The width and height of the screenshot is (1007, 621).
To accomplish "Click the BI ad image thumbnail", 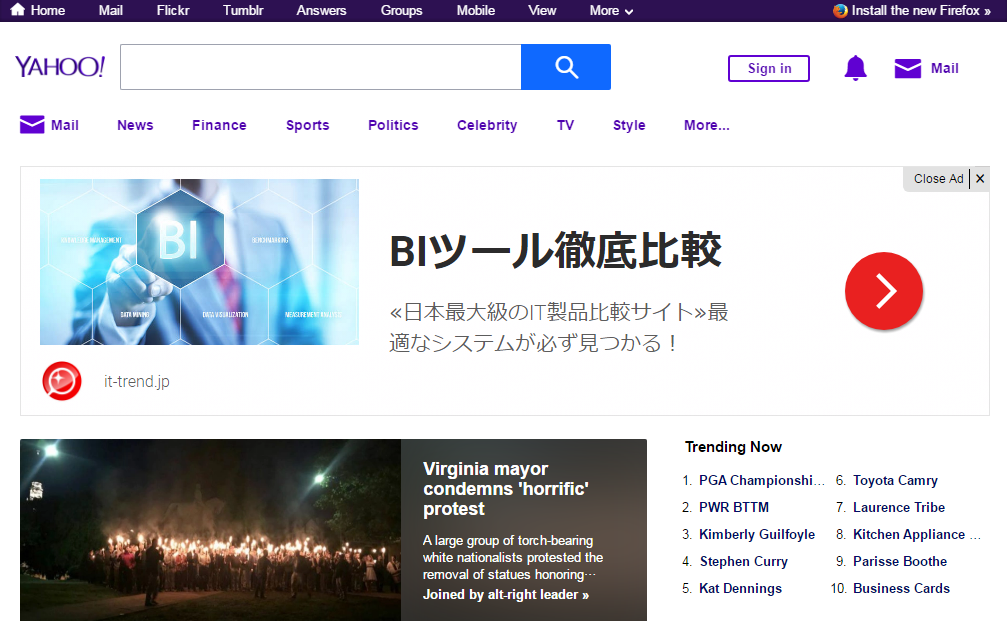I will pyautogui.click(x=199, y=262).
